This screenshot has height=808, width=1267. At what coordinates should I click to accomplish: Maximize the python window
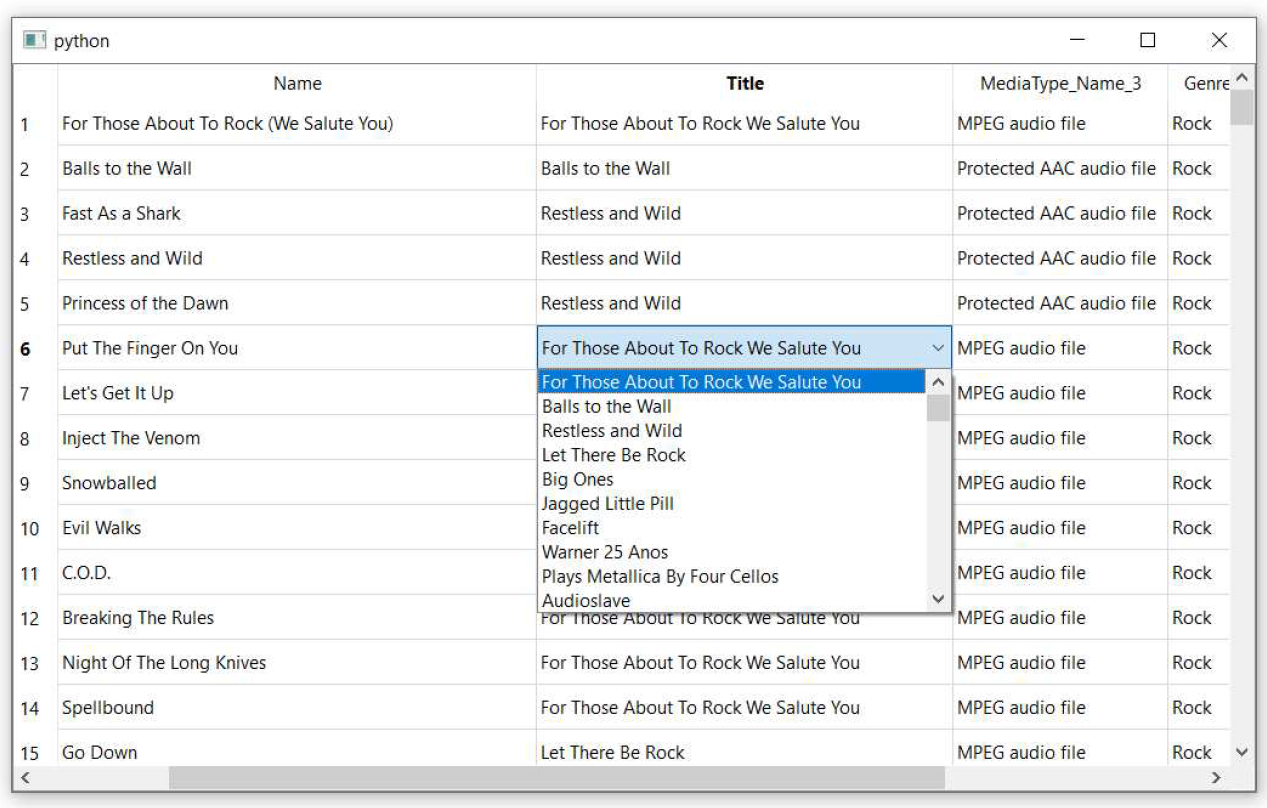pos(1148,40)
